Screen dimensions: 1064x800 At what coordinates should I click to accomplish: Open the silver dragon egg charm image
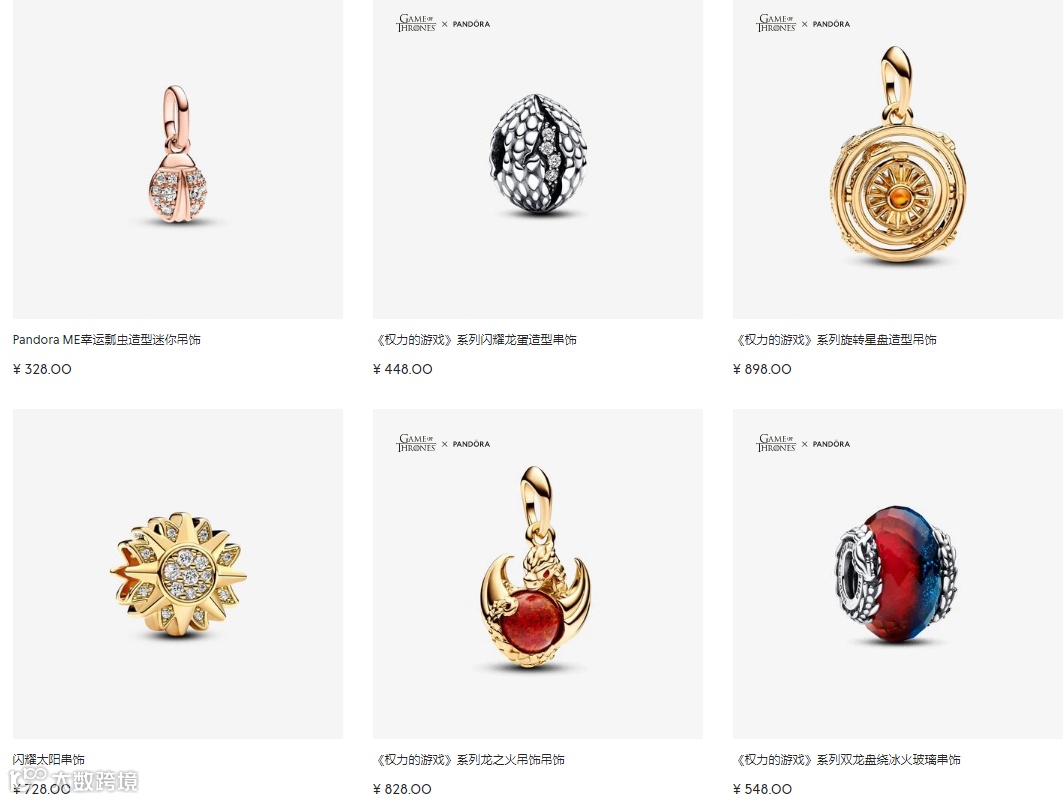[537, 159]
